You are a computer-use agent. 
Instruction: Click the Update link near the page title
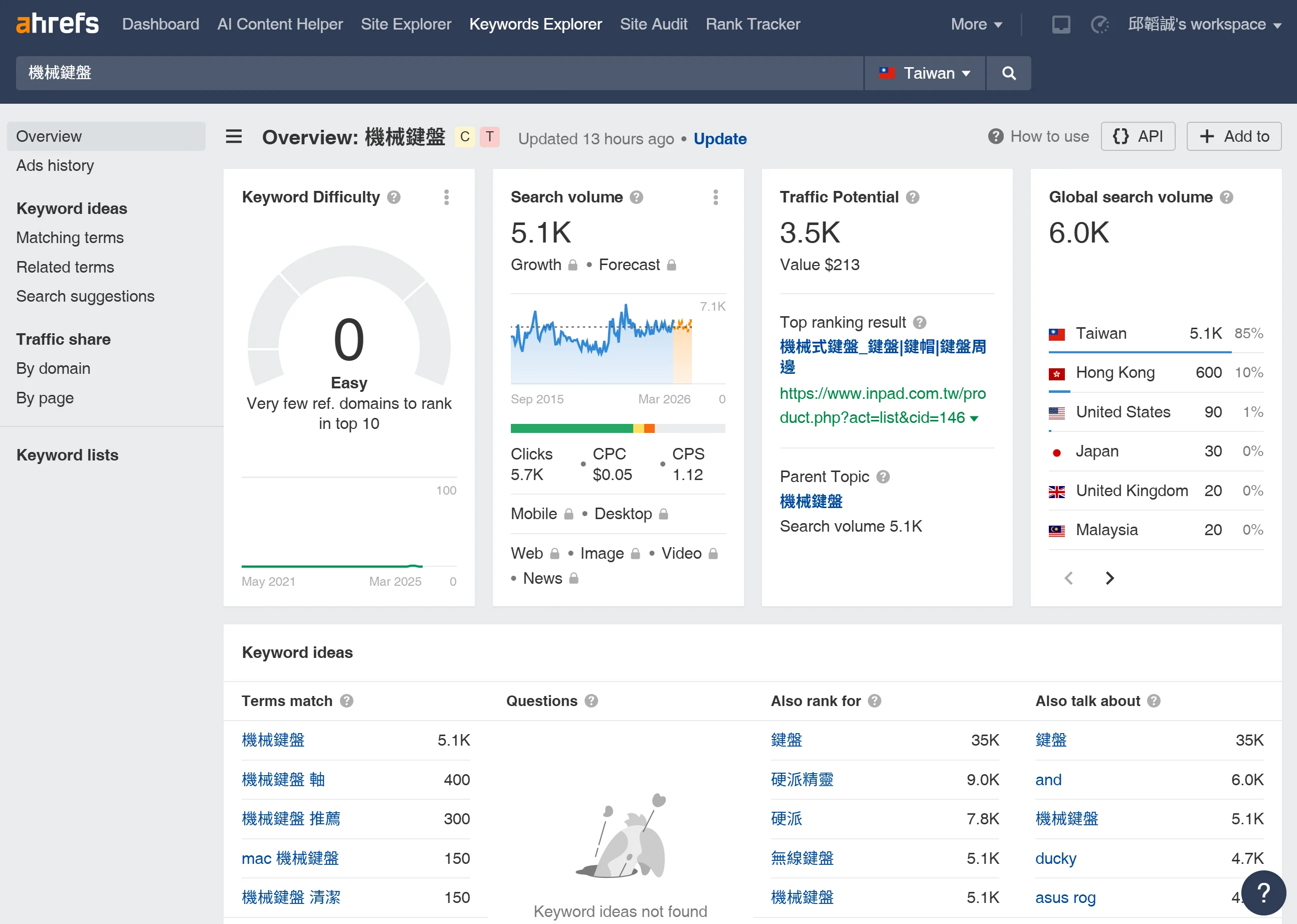point(720,139)
